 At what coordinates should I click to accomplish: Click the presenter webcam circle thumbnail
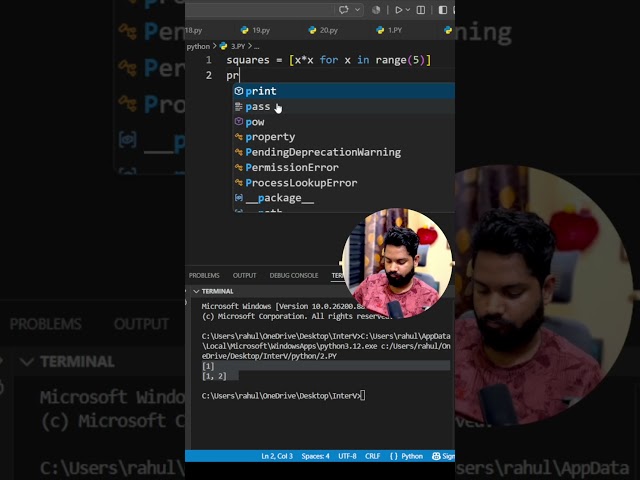(x=397, y=264)
